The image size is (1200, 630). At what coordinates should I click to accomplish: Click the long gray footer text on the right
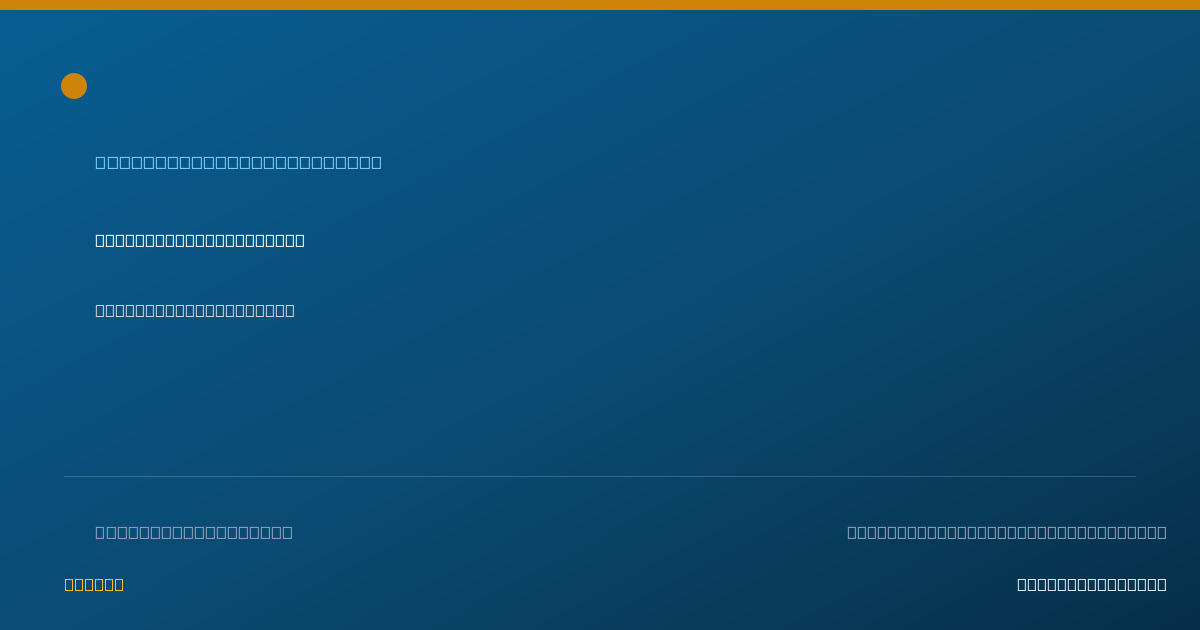[x=1007, y=532]
